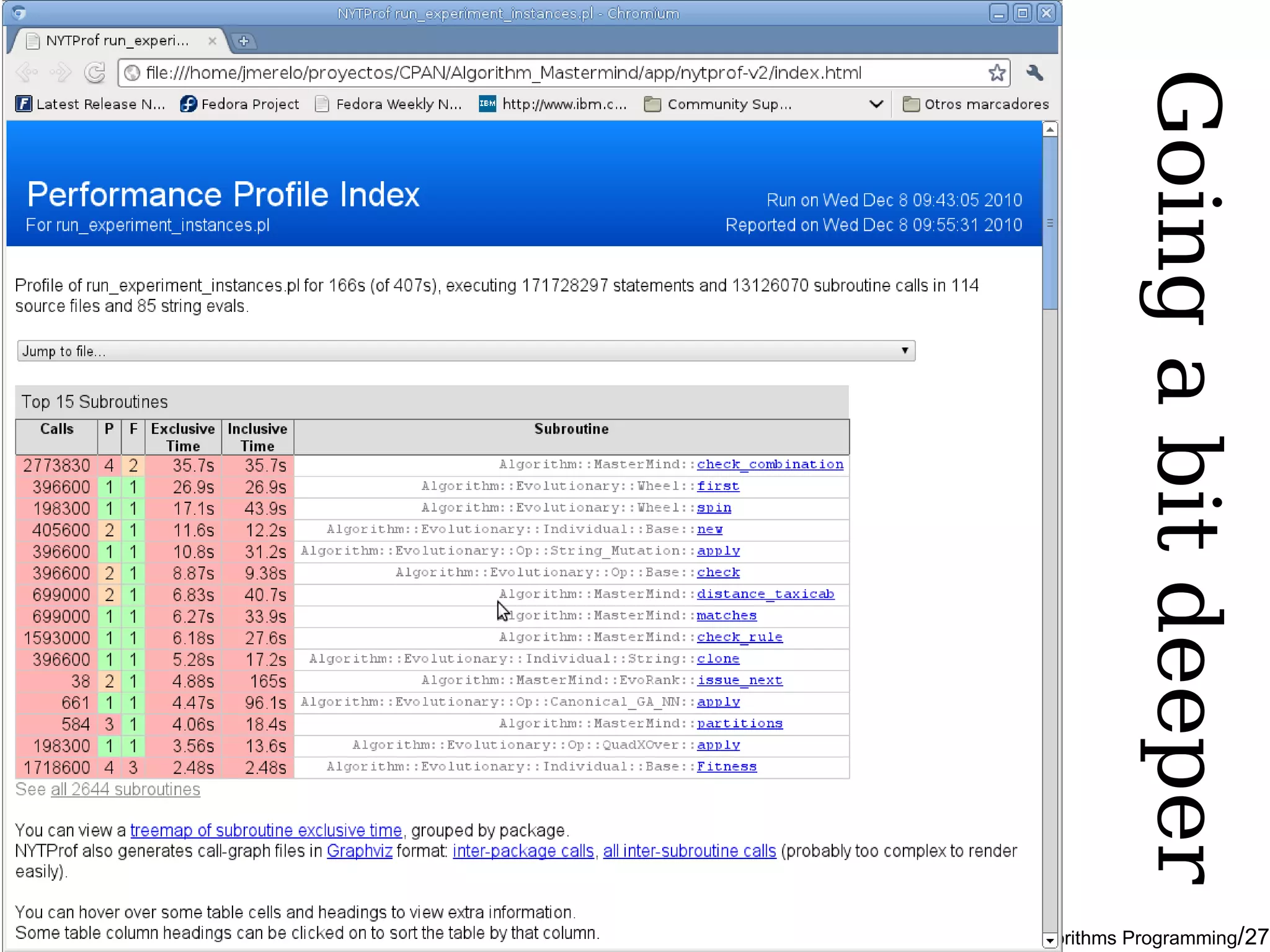Viewport: 1270px width, 952px height.
Task: Open the Community Support bookmarks folder
Action: coord(718,104)
